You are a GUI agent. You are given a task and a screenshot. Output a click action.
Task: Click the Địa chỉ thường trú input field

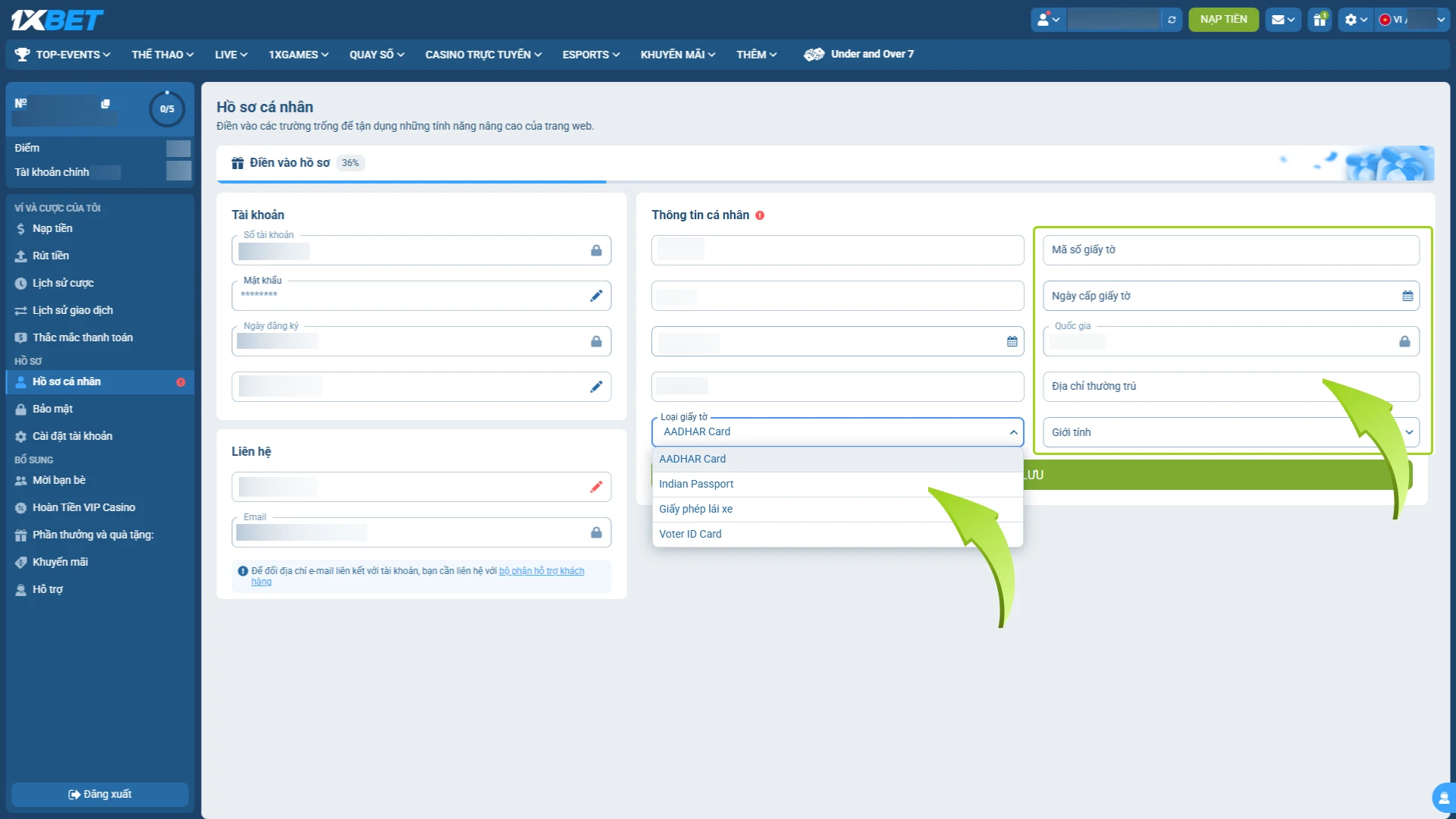1231,387
